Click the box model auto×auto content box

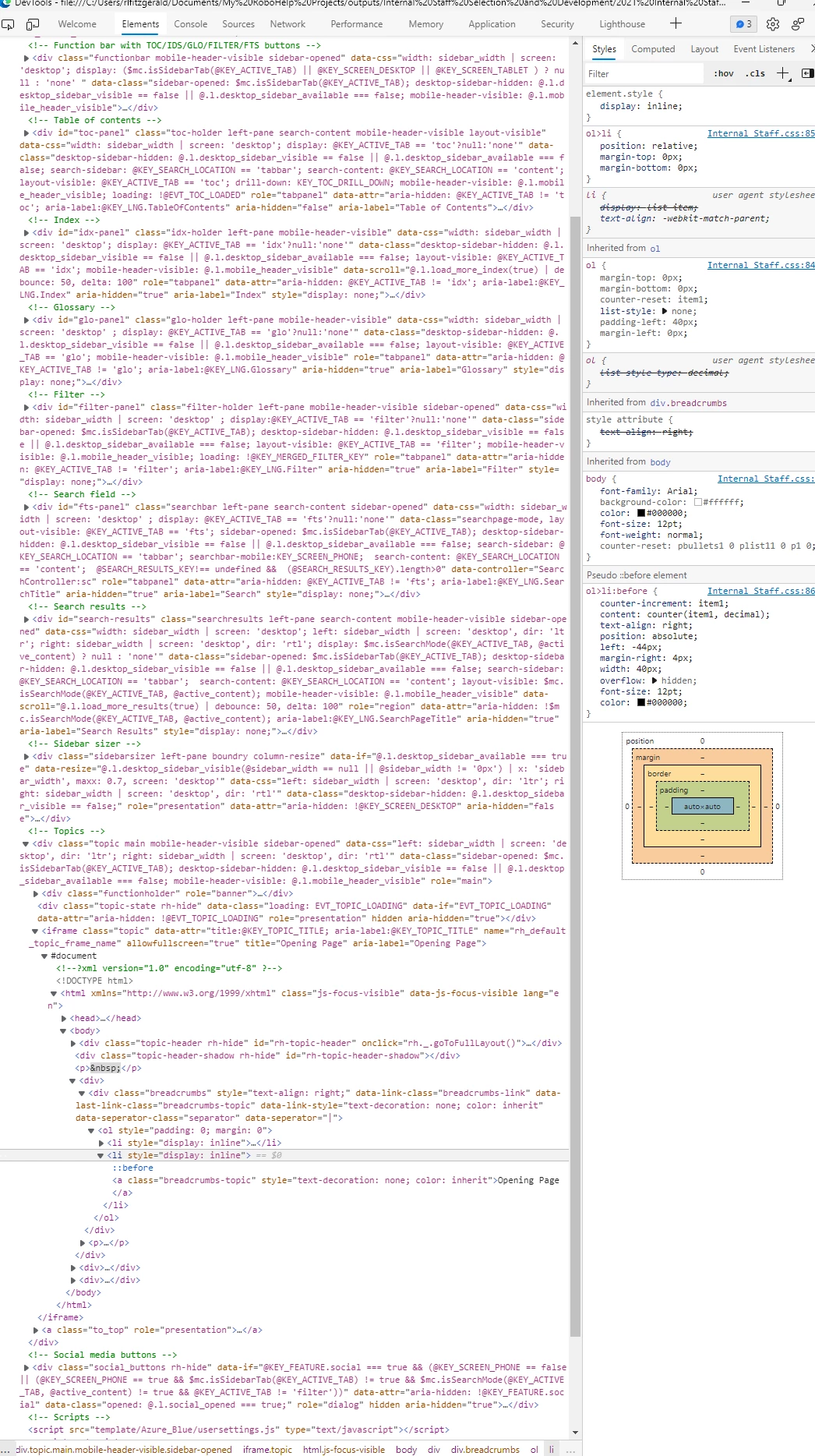click(x=702, y=806)
